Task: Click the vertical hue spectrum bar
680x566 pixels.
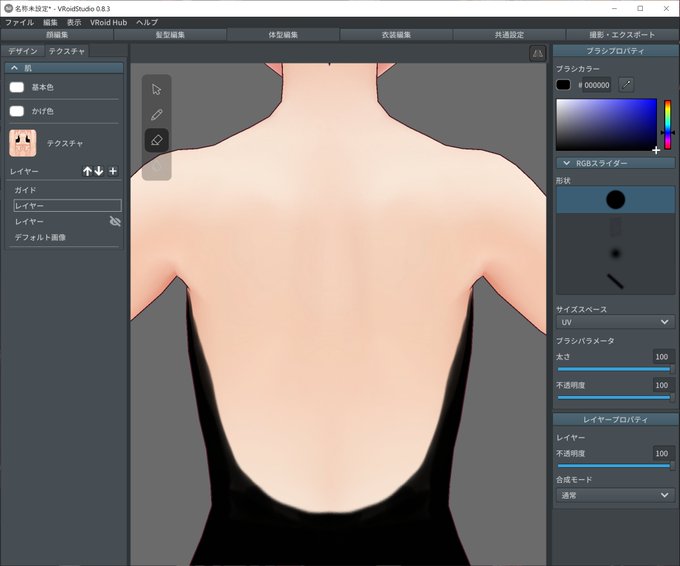Action: click(667, 124)
